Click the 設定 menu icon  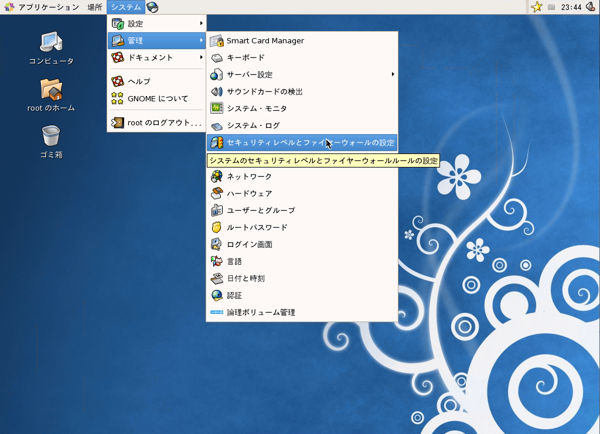[117, 23]
